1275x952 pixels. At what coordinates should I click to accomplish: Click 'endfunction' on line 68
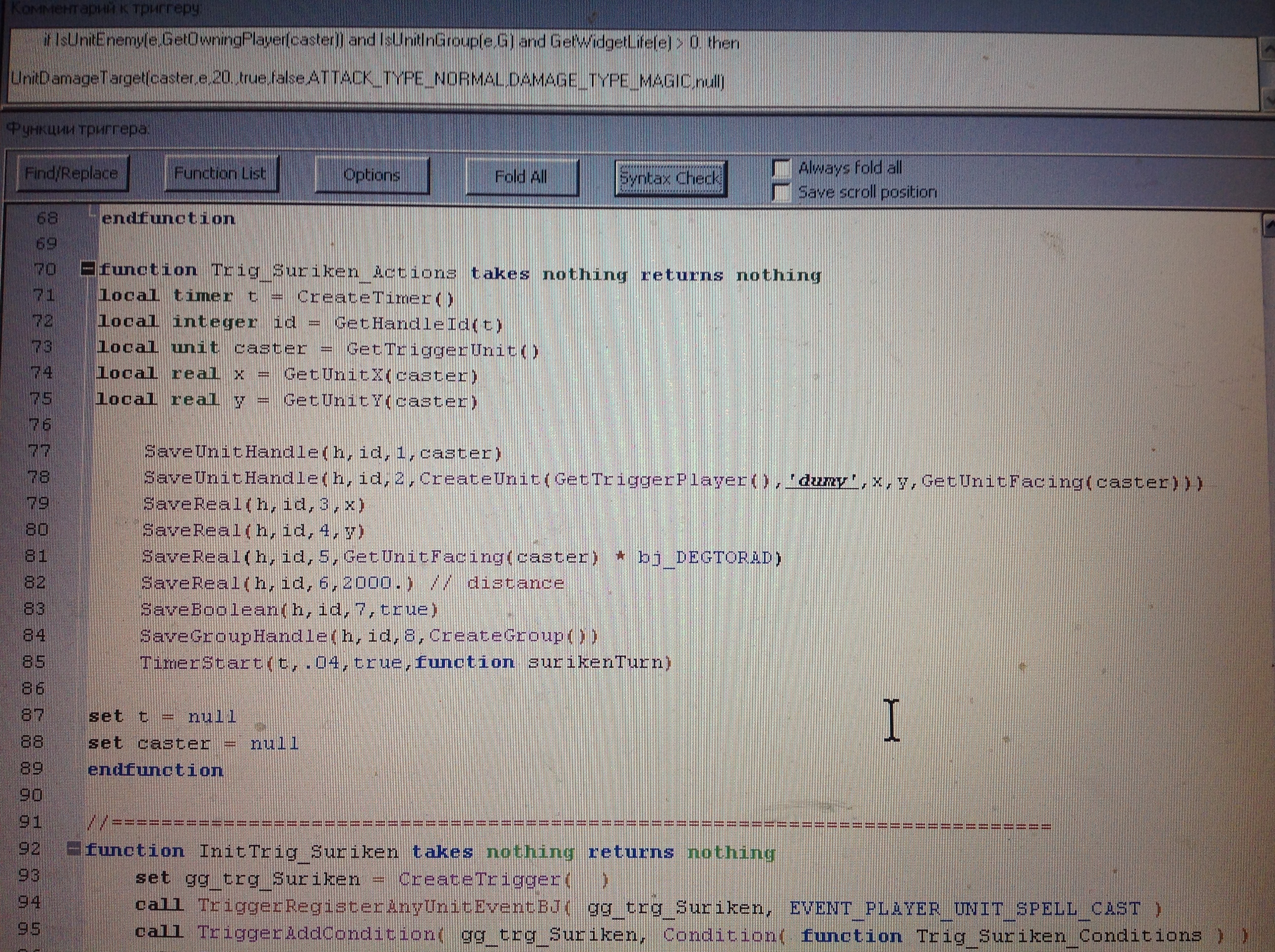click(x=168, y=219)
